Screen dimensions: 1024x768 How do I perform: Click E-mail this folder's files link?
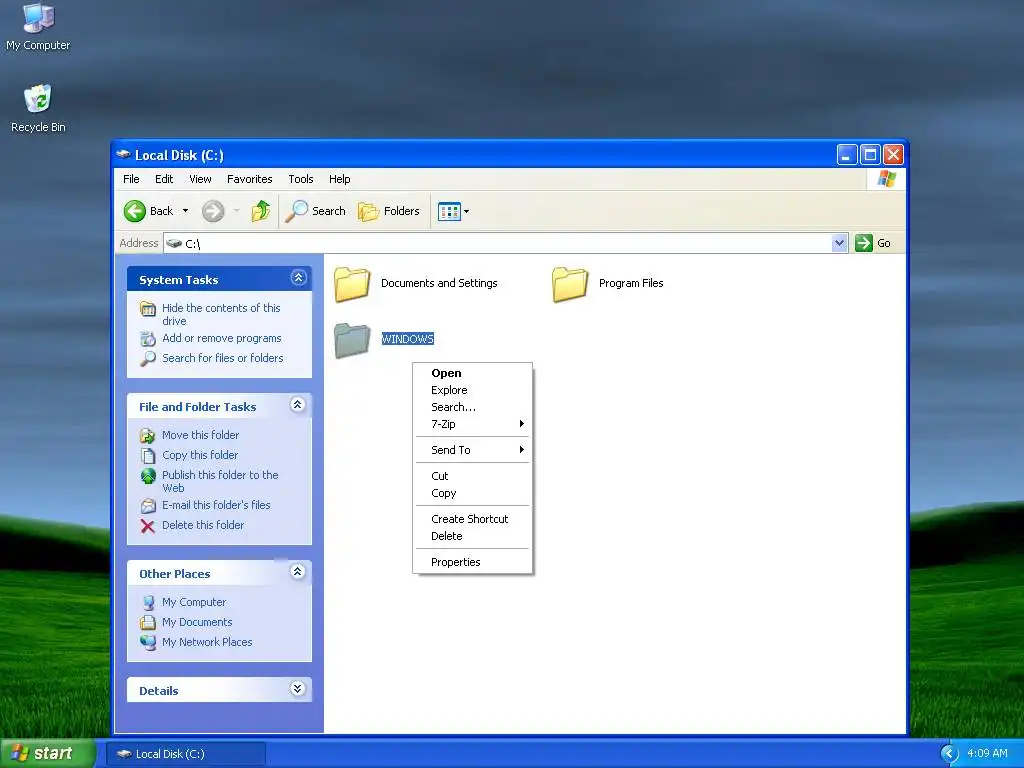216,505
